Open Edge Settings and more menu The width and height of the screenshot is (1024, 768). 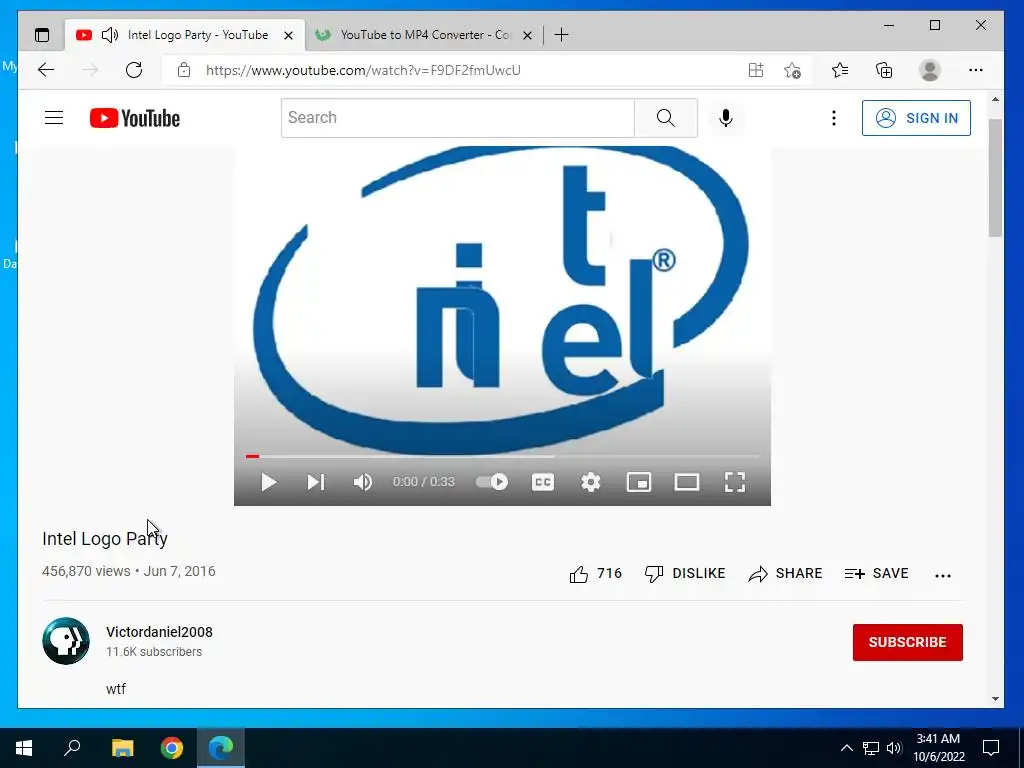pyautogui.click(x=976, y=70)
